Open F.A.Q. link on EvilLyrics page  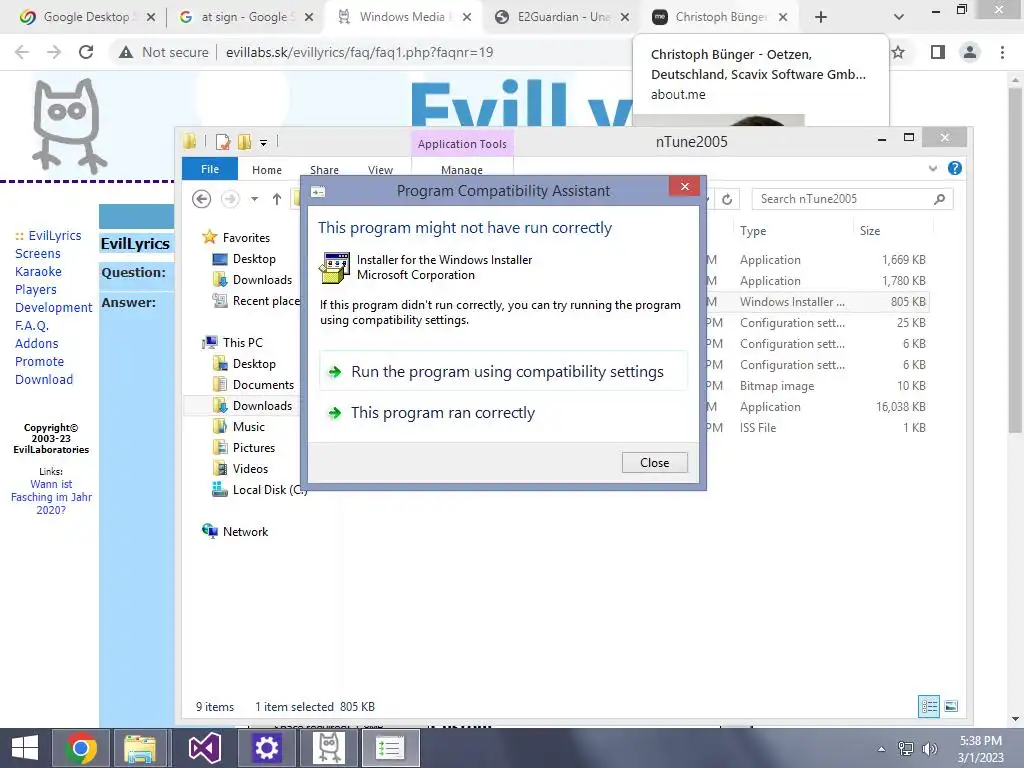pos(32,325)
